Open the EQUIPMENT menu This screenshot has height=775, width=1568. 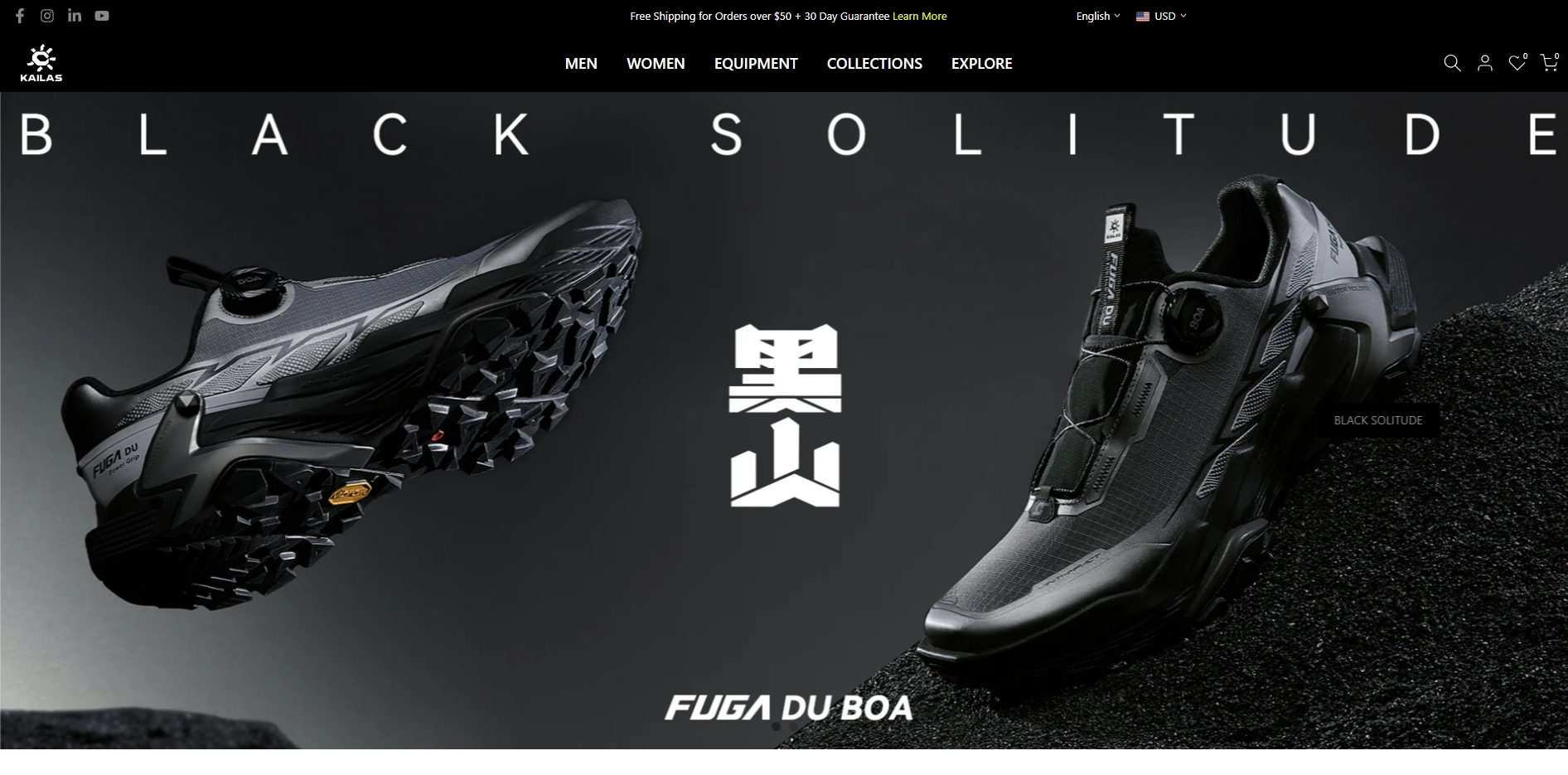pyautogui.click(x=756, y=64)
